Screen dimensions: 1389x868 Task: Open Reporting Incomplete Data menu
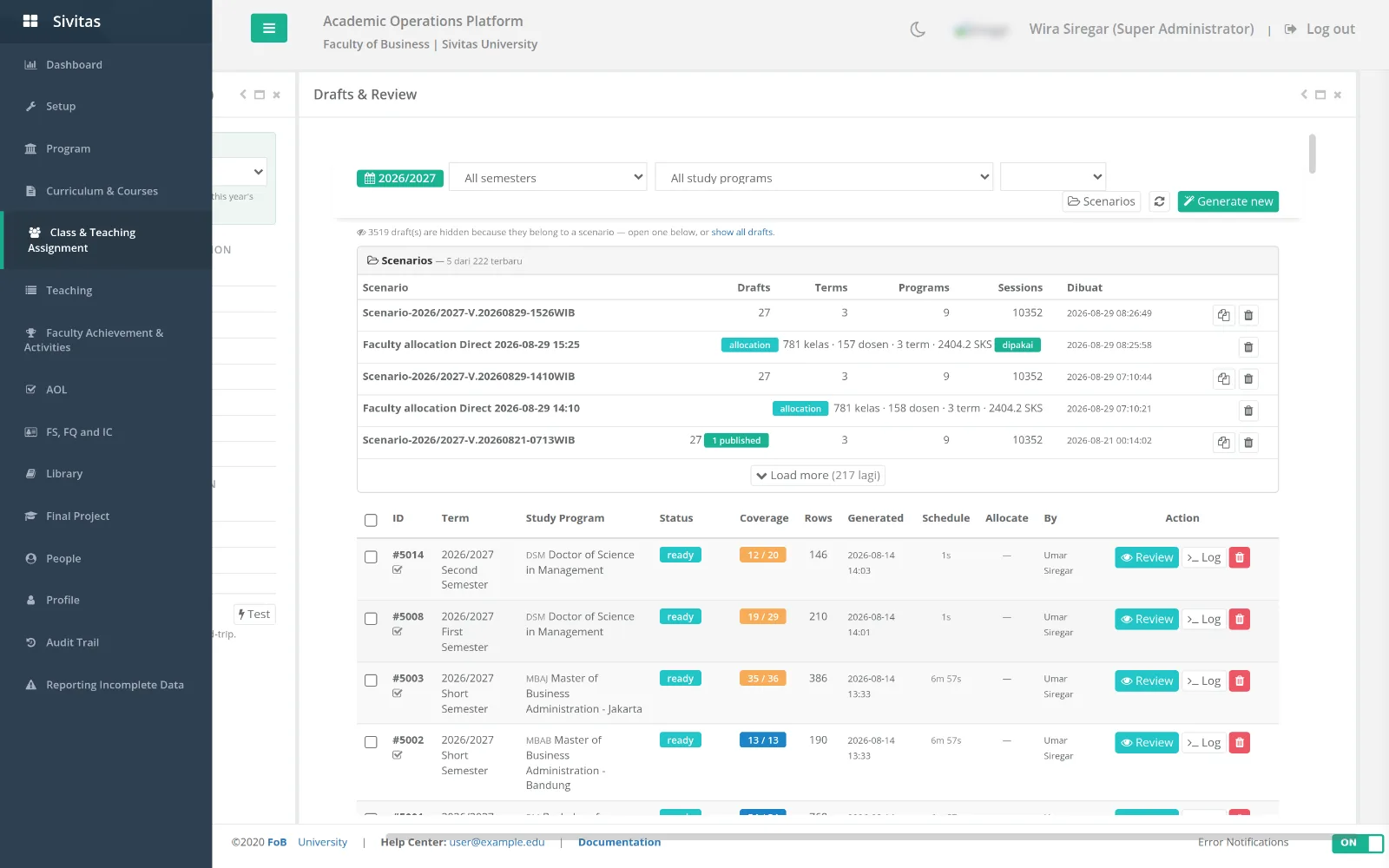click(106, 685)
